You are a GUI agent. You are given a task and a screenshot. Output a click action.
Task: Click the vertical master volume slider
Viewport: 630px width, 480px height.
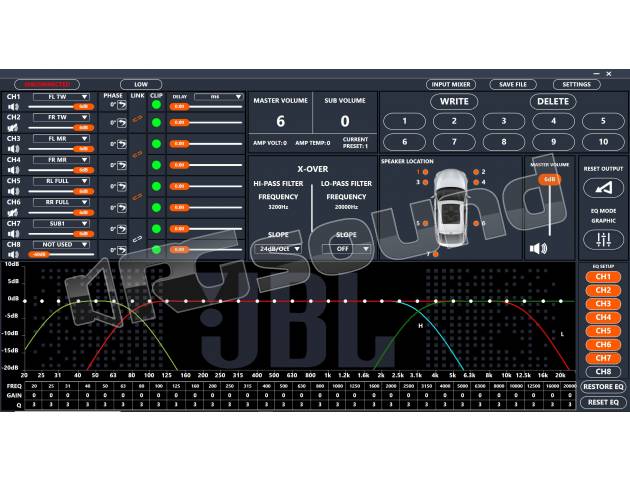point(550,205)
